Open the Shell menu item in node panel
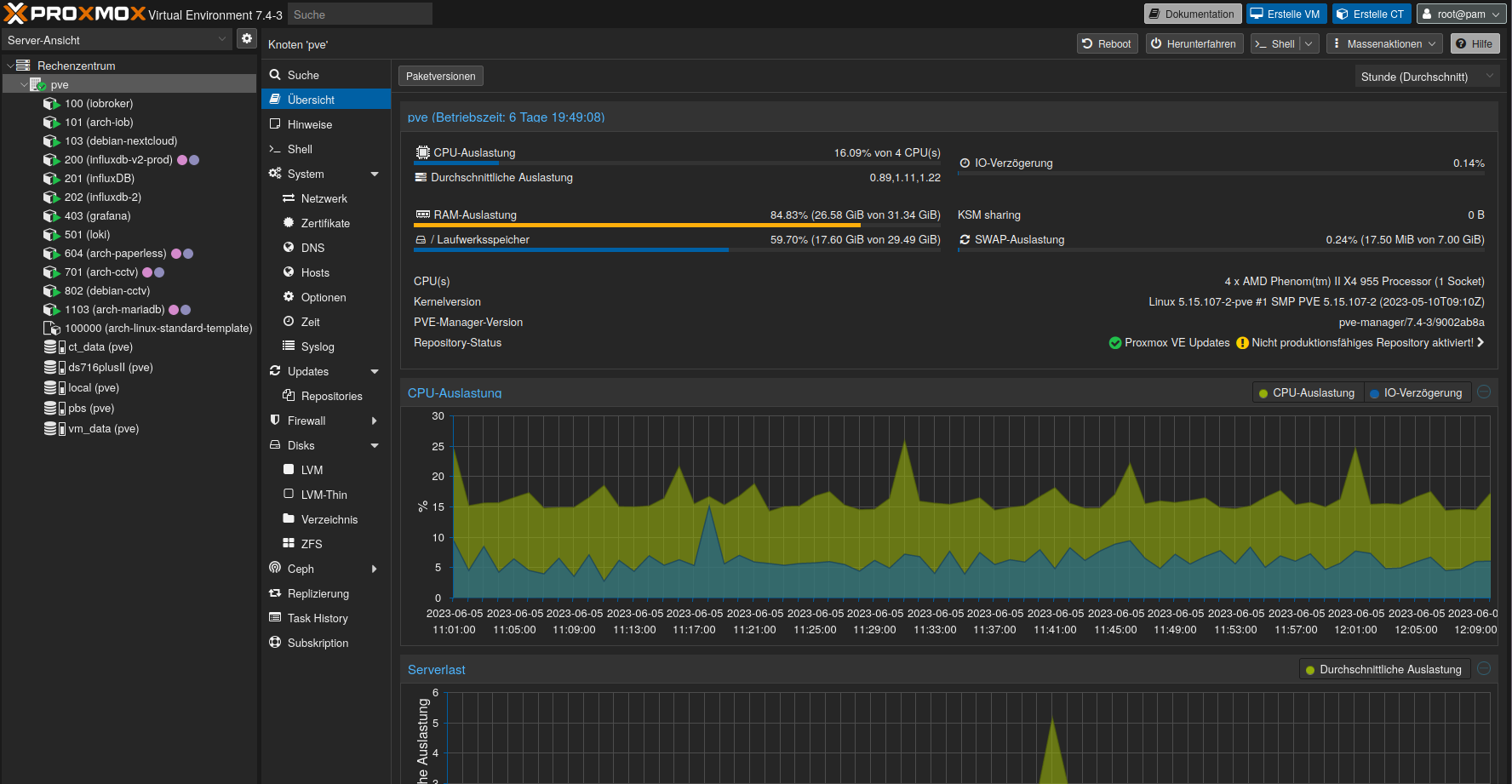1512x784 pixels. coord(326,149)
